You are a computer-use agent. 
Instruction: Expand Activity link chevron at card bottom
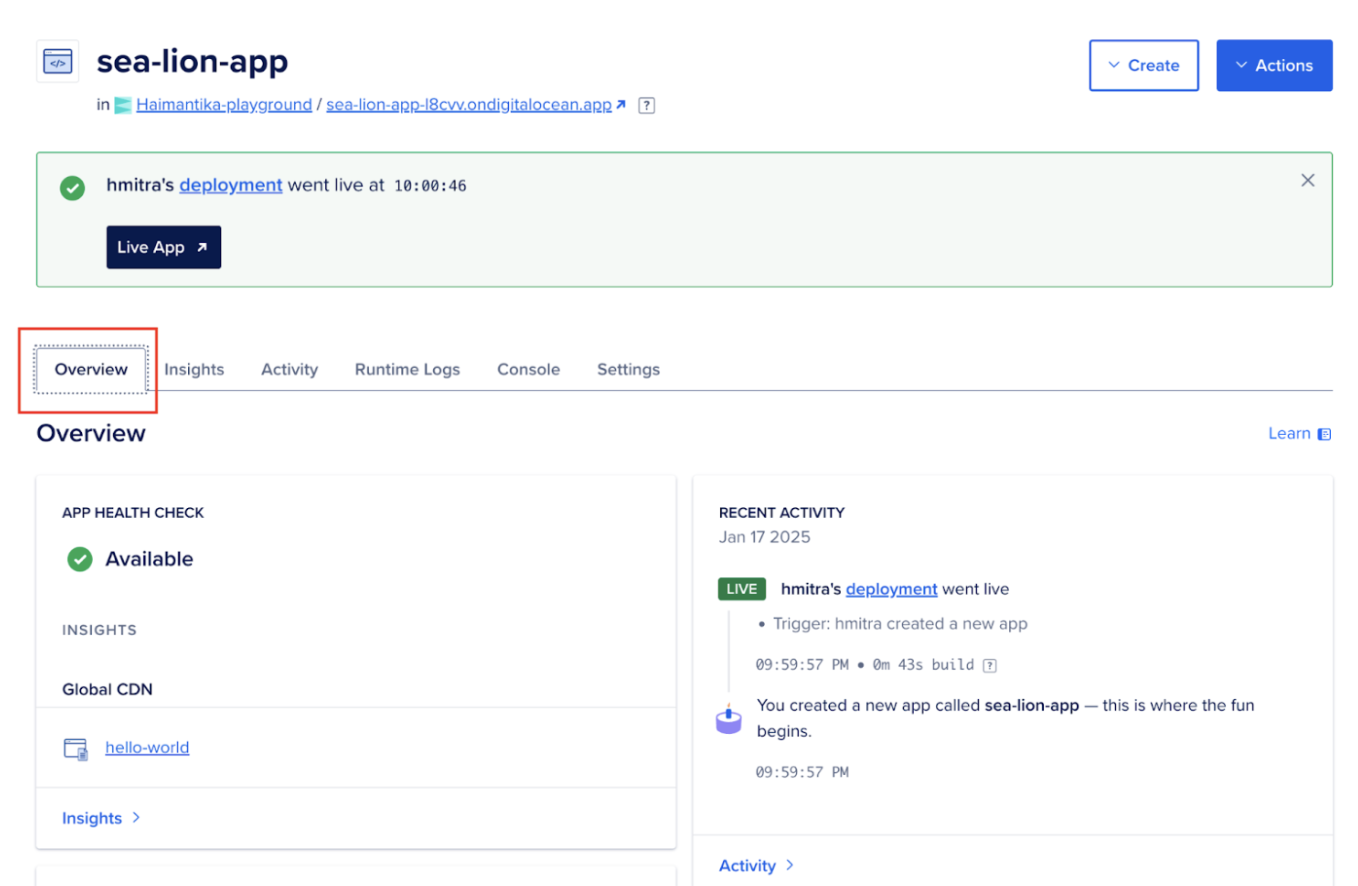[x=789, y=865]
